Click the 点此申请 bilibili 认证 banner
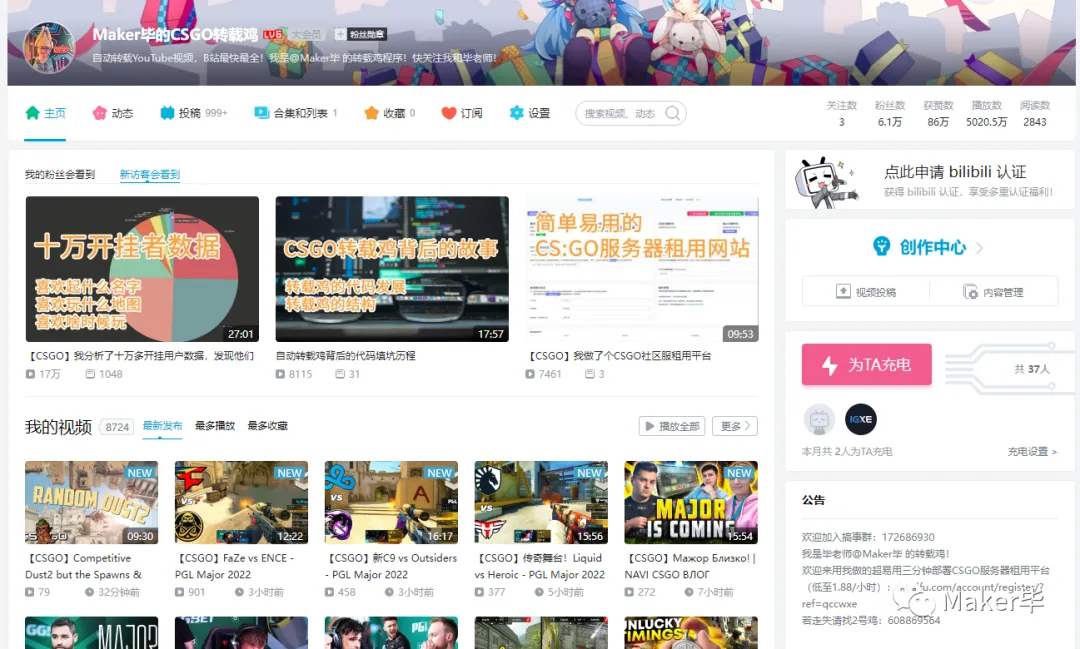This screenshot has height=649, width=1080. [x=930, y=181]
